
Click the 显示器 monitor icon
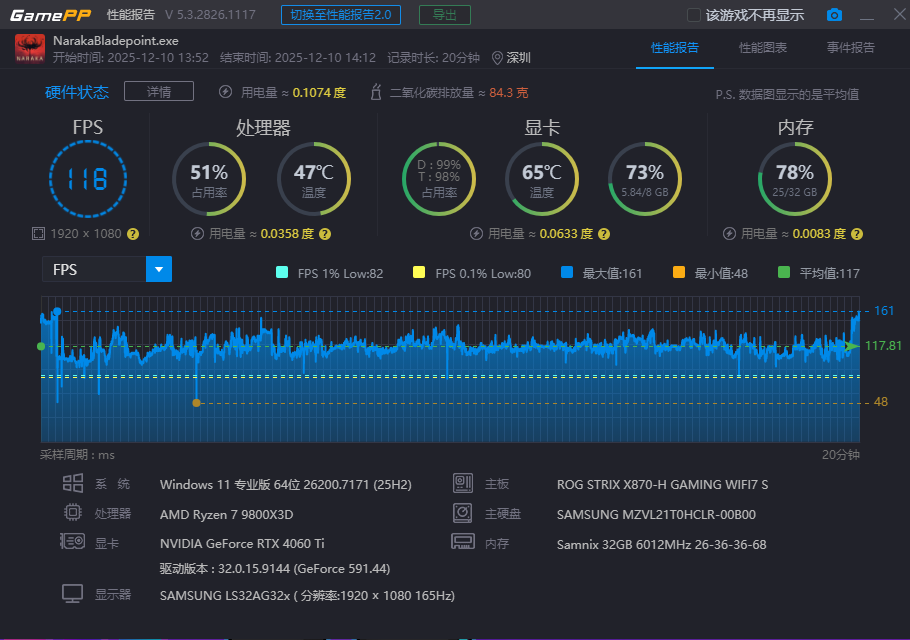coord(72,592)
